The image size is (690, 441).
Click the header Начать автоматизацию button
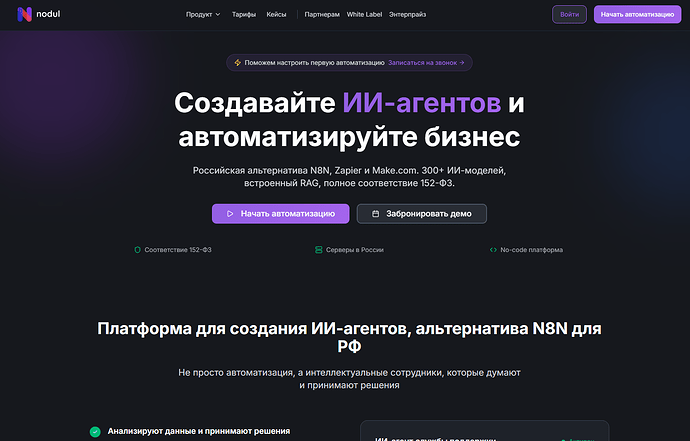(637, 14)
